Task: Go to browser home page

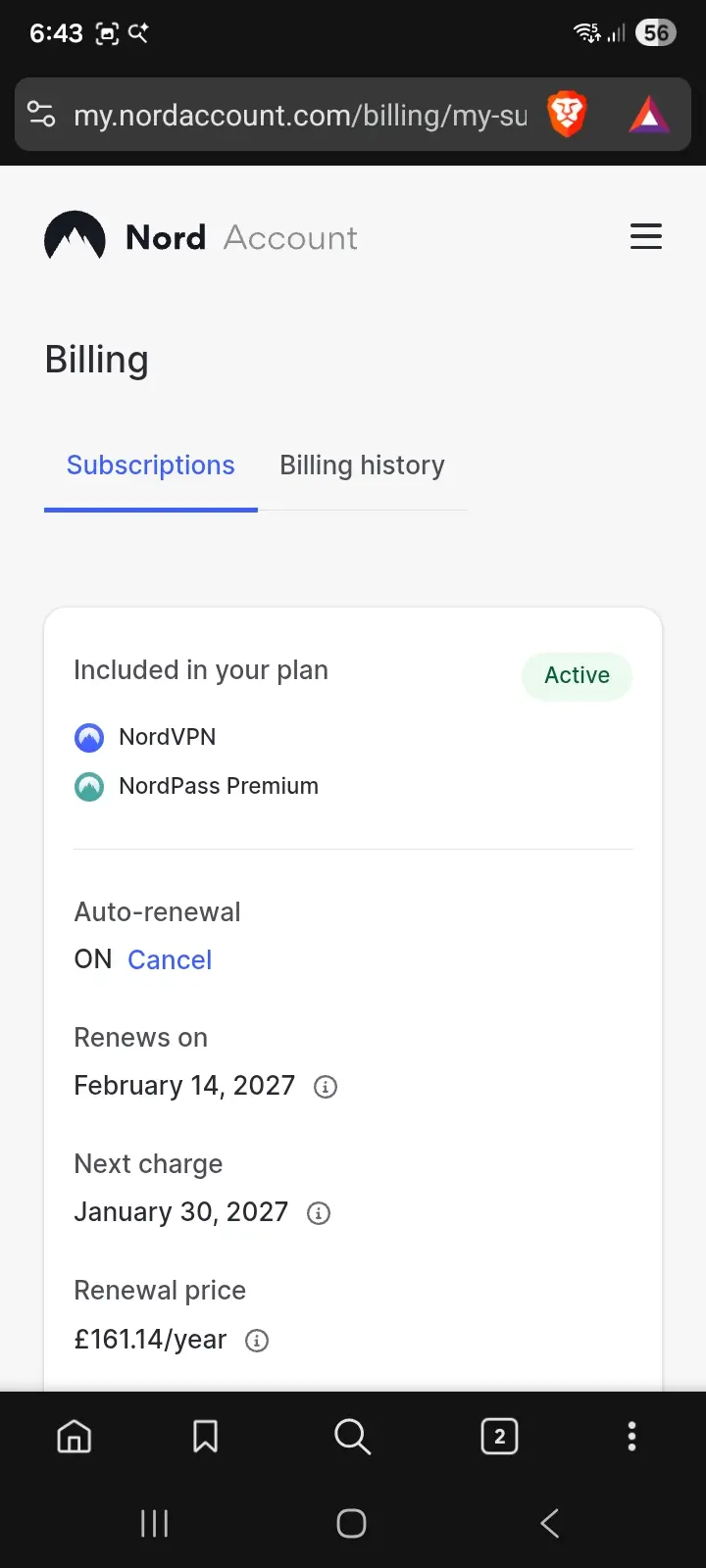Action: 75,1437
